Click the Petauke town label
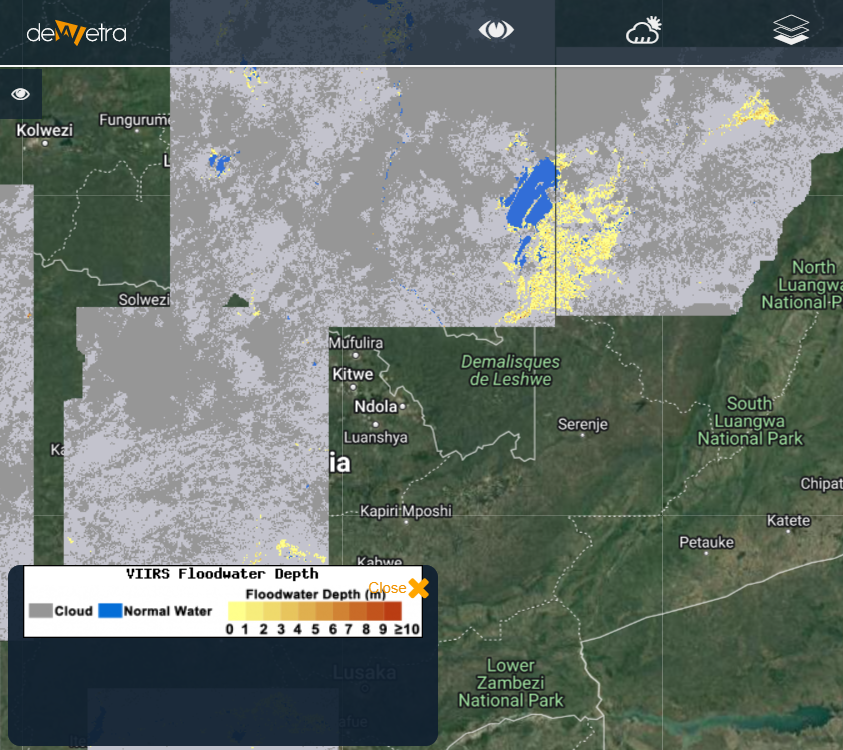The width and height of the screenshot is (843, 750). (x=706, y=542)
